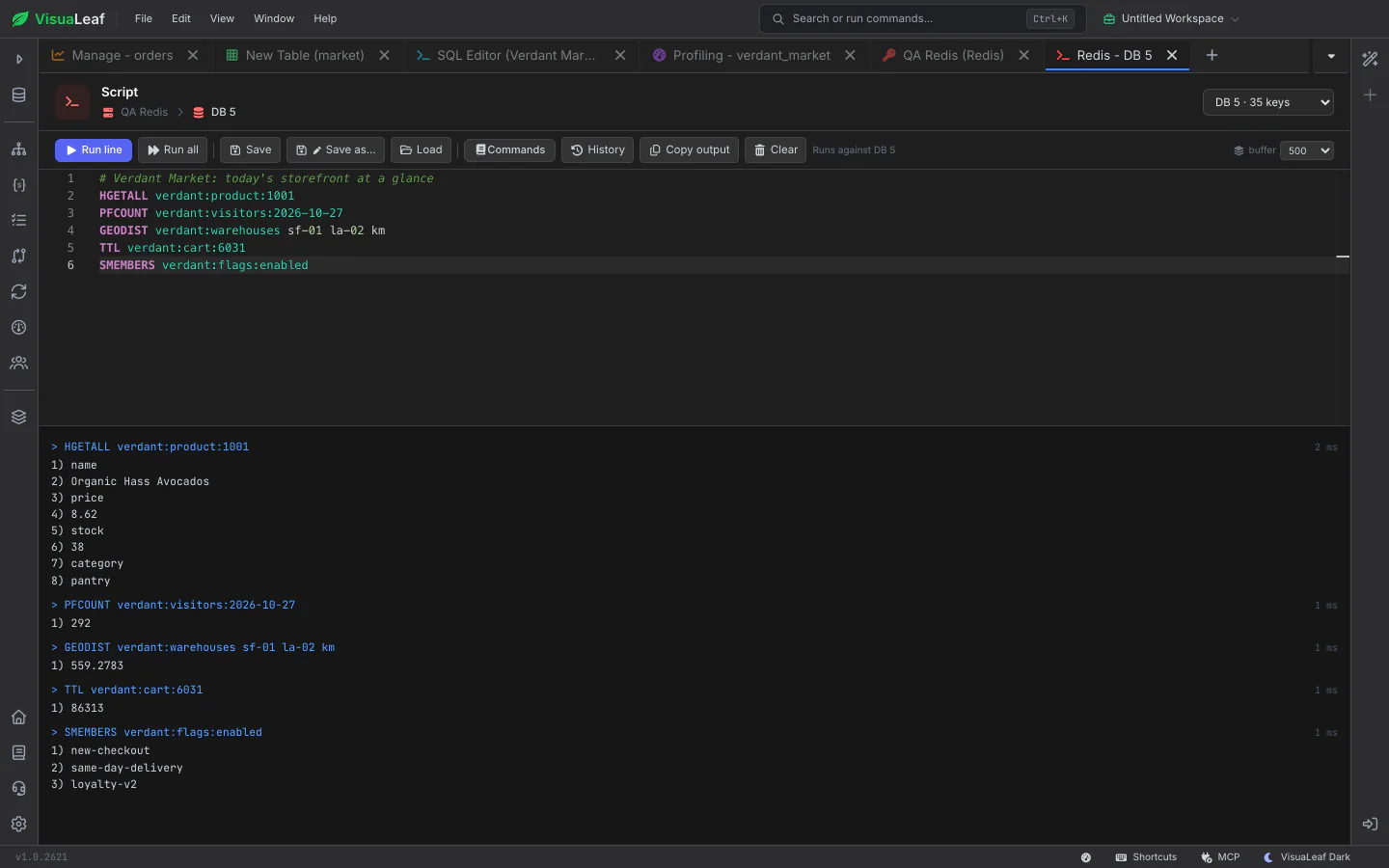This screenshot has height=868, width=1389.
Task: Focus the Search or run commands field
Action: (x=922, y=18)
